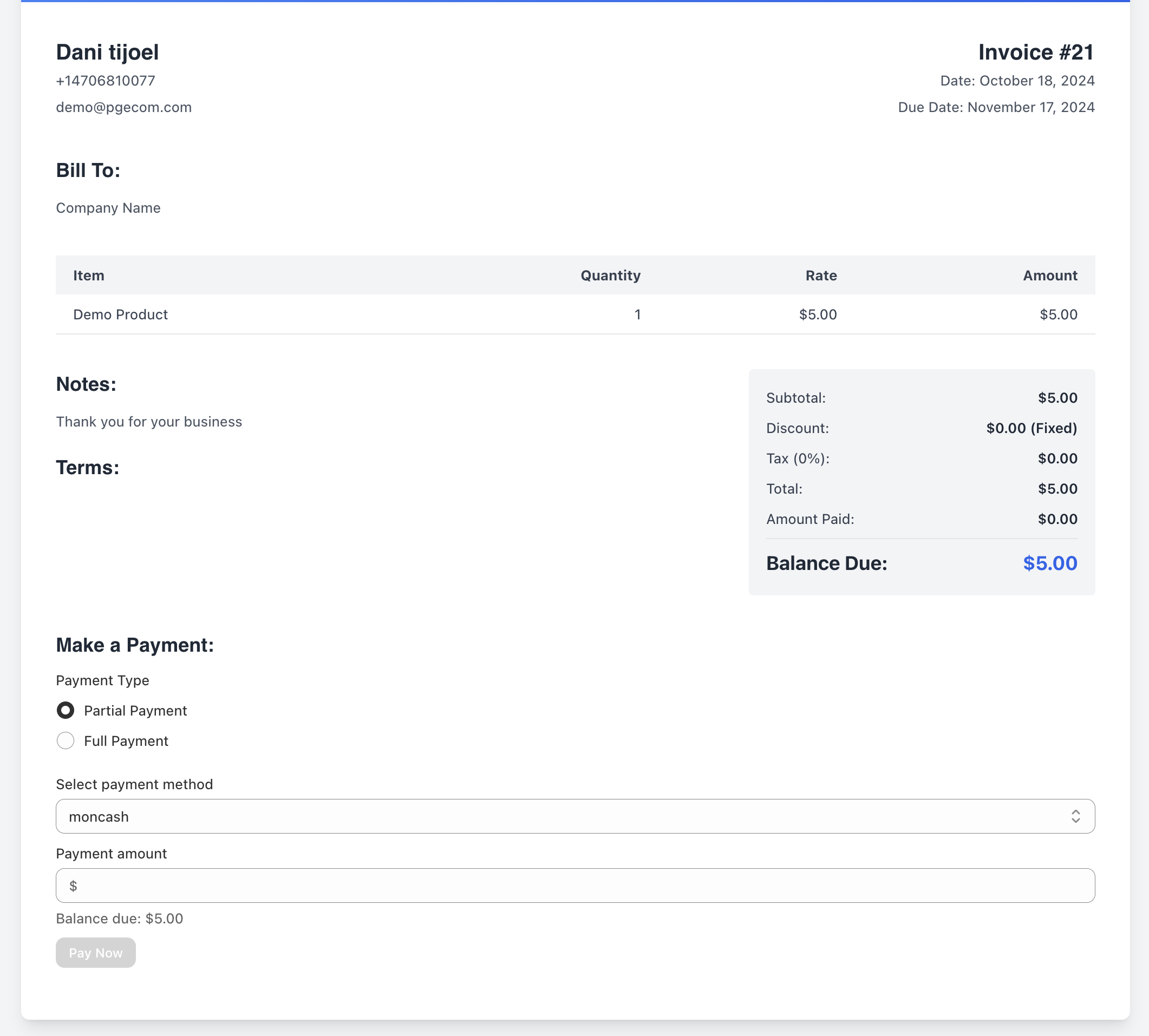Open the moncash payment method dropdown
1149x1036 pixels.
pos(574,816)
